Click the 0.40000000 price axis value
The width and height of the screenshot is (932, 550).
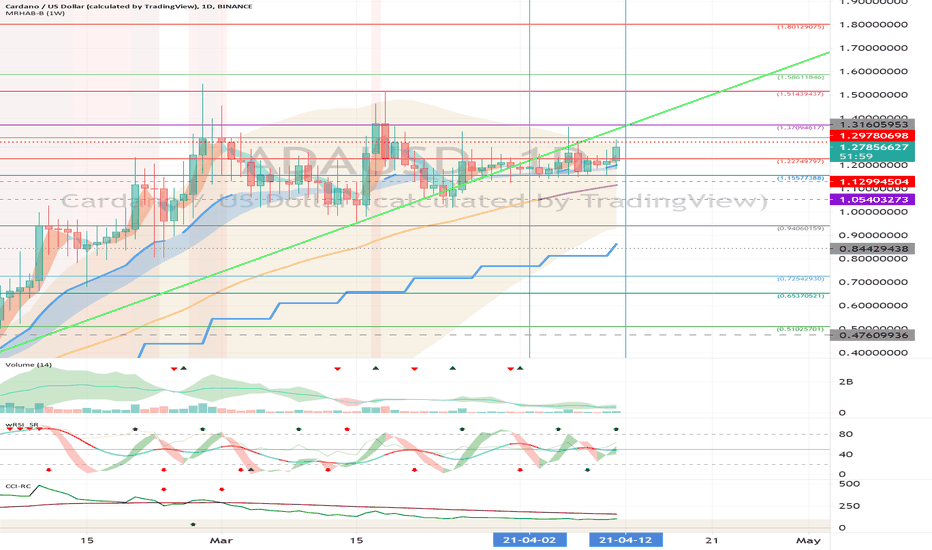pyautogui.click(x=873, y=353)
